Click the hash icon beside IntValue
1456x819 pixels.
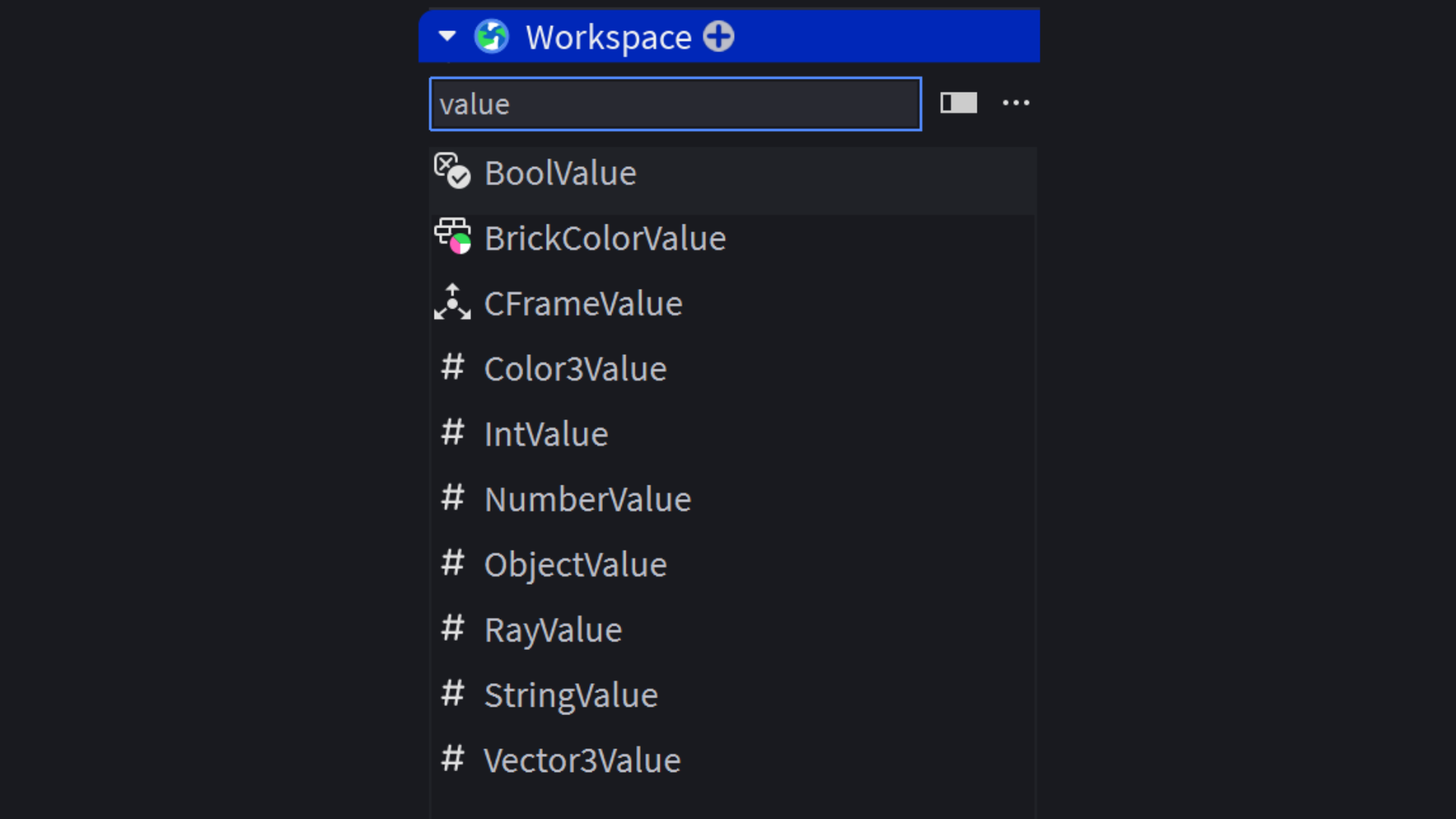[x=453, y=433]
